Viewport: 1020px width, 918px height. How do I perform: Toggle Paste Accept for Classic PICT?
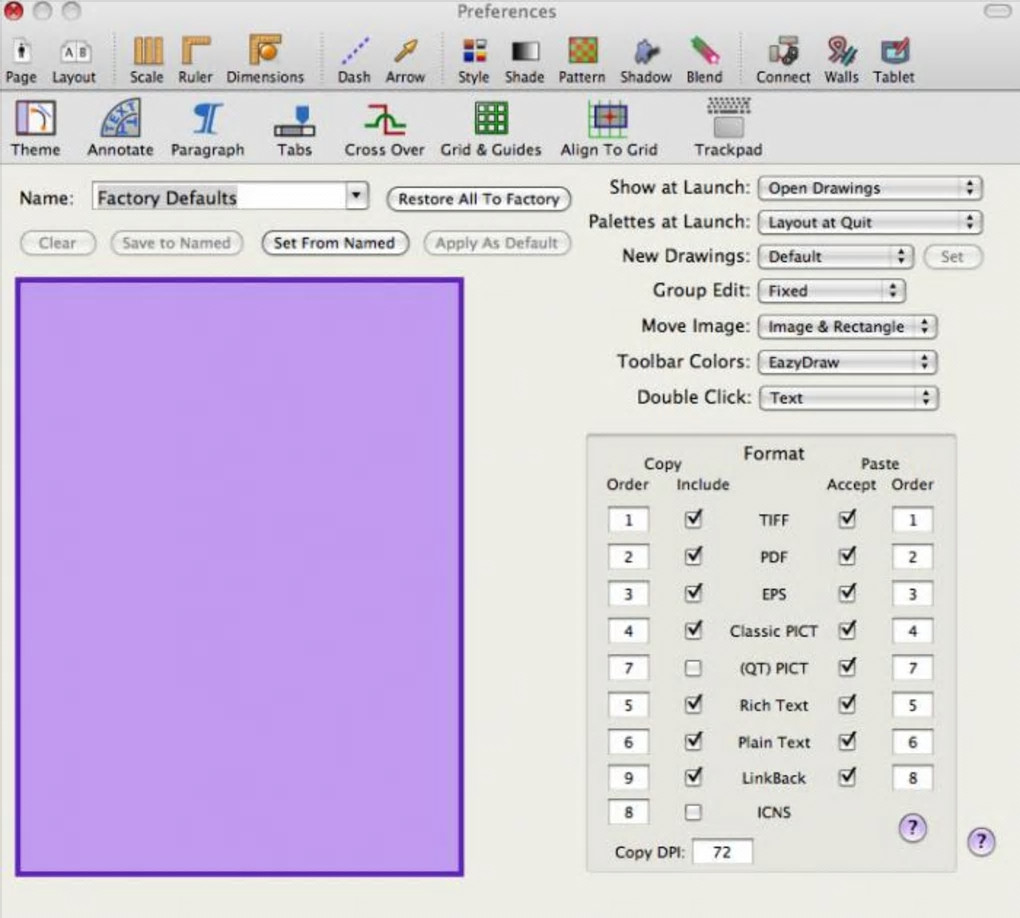pyautogui.click(x=847, y=630)
